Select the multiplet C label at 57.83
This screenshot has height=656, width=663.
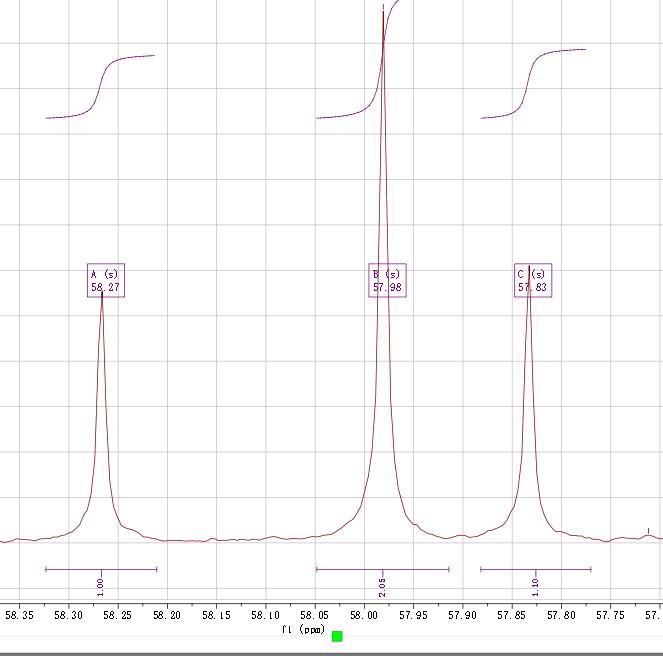click(x=532, y=281)
